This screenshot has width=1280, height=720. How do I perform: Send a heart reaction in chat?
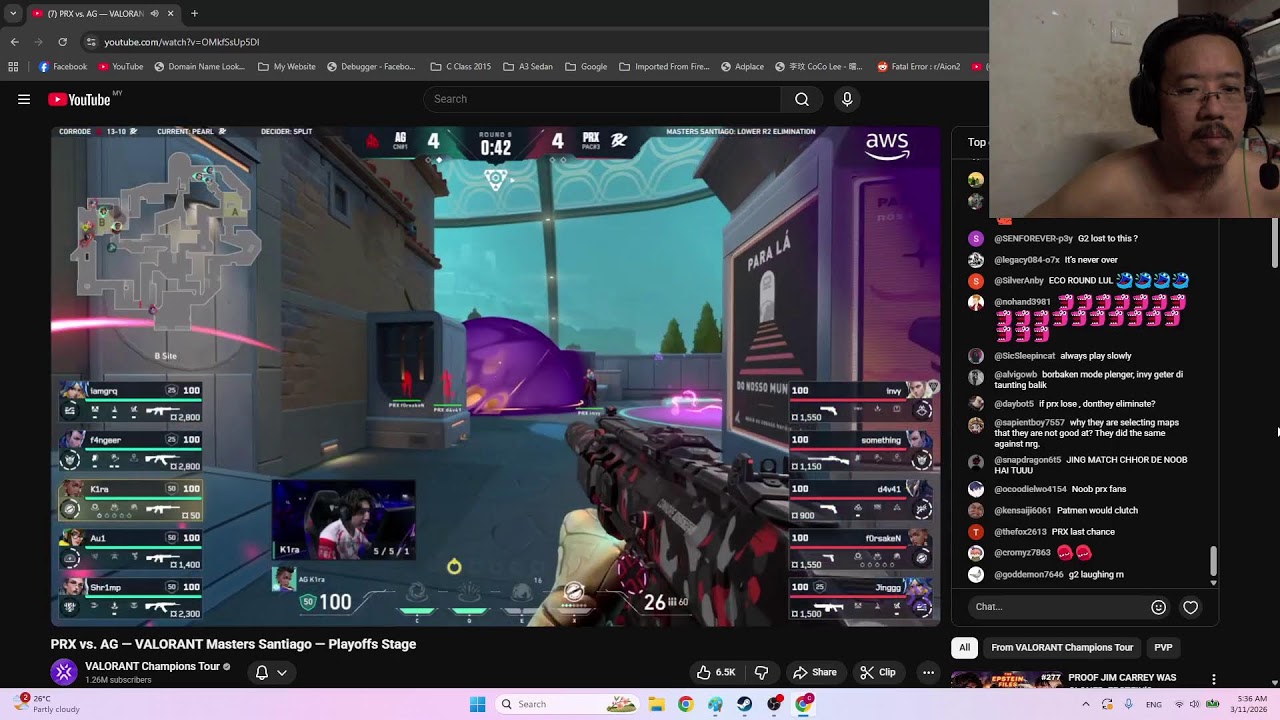pyautogui.click(x=1190, y=607)
